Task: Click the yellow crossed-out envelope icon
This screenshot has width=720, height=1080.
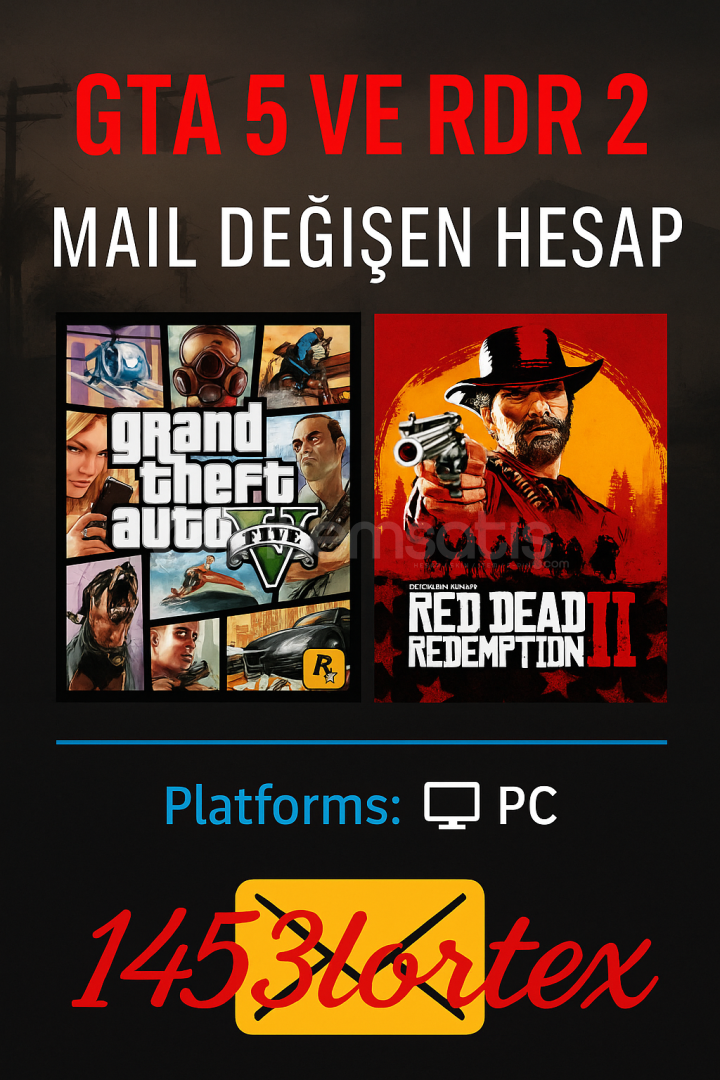Action: coord(360,956)
